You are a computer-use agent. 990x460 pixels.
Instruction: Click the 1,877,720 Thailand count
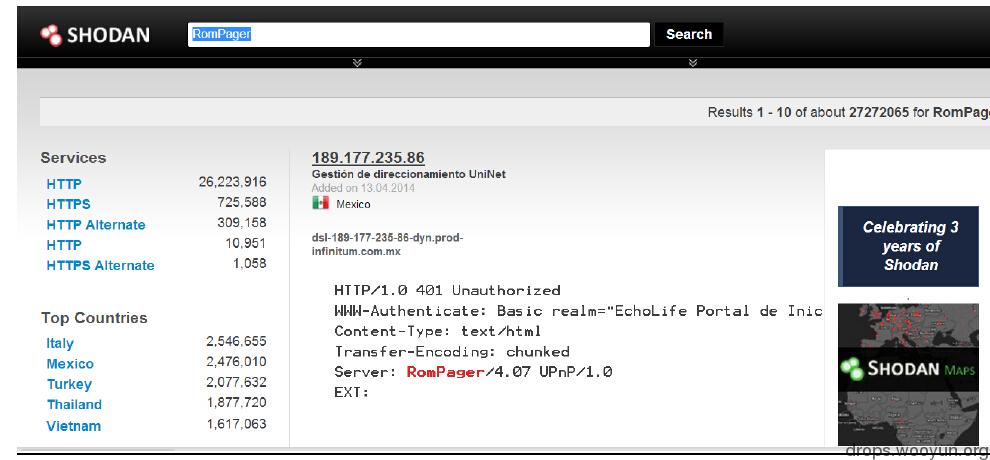[236, 402]
